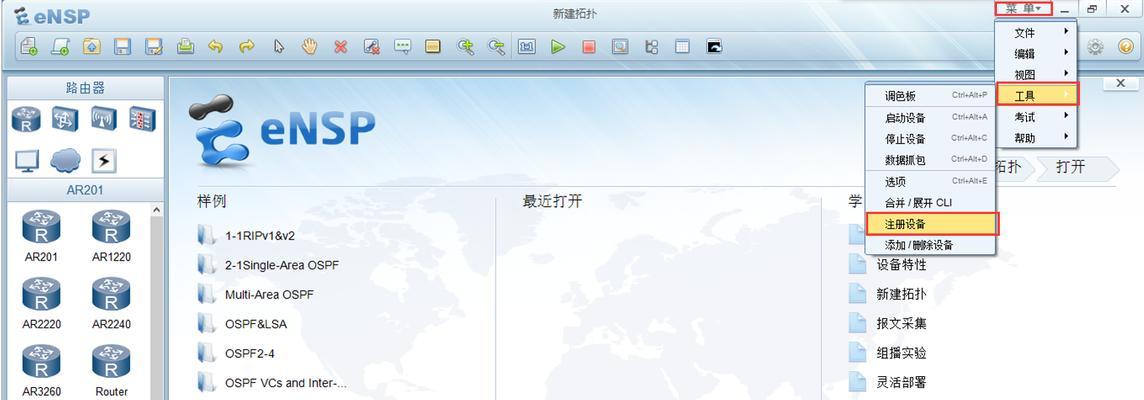
Task: Click the delete all connections icon
Action: [x=372, y=47]
